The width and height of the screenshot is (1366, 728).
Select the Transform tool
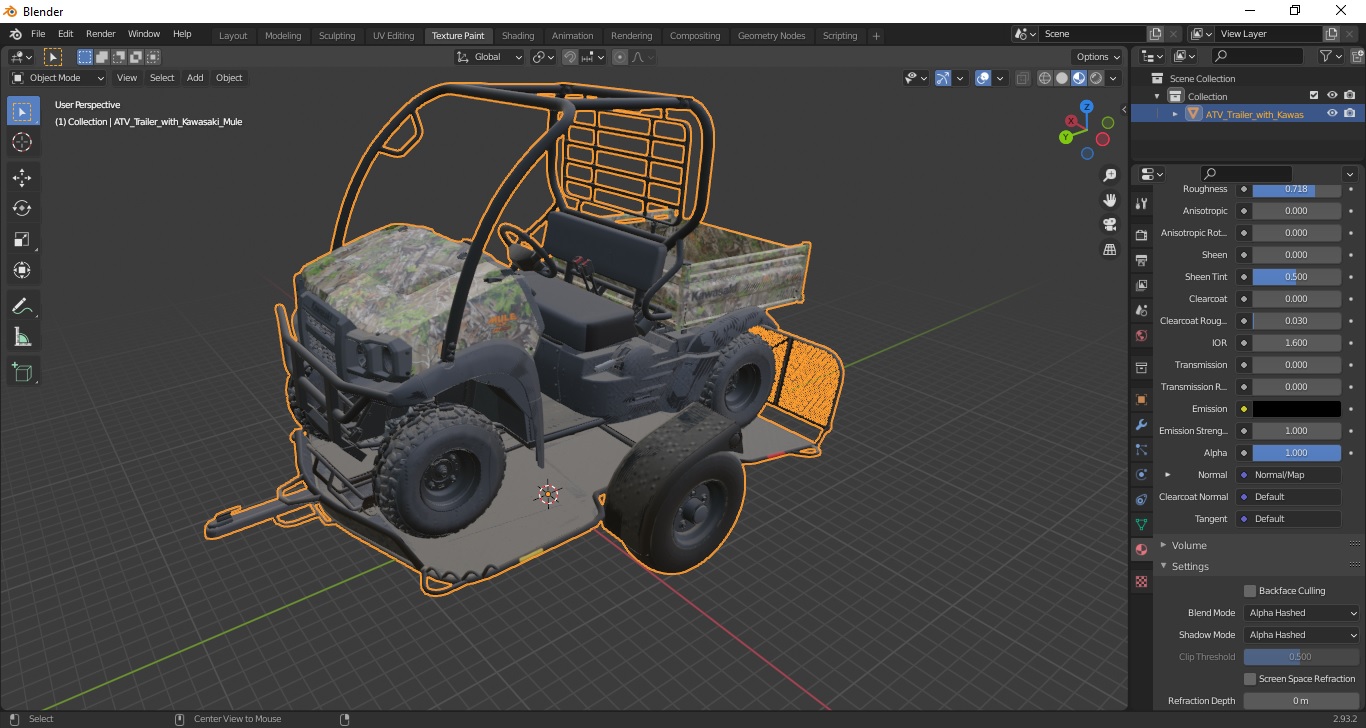pos(23,270)
